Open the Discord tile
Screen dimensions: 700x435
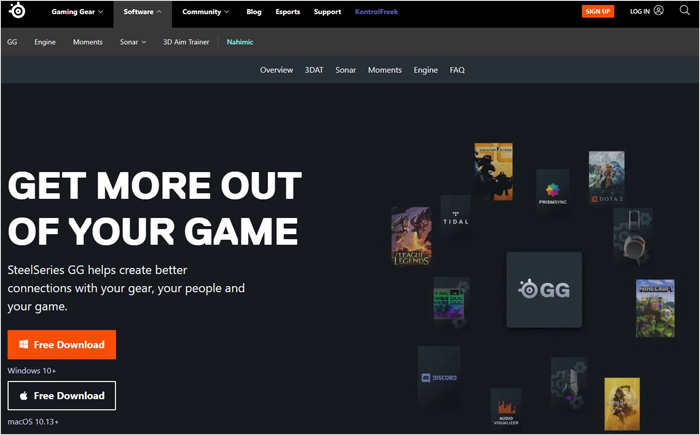439,376
